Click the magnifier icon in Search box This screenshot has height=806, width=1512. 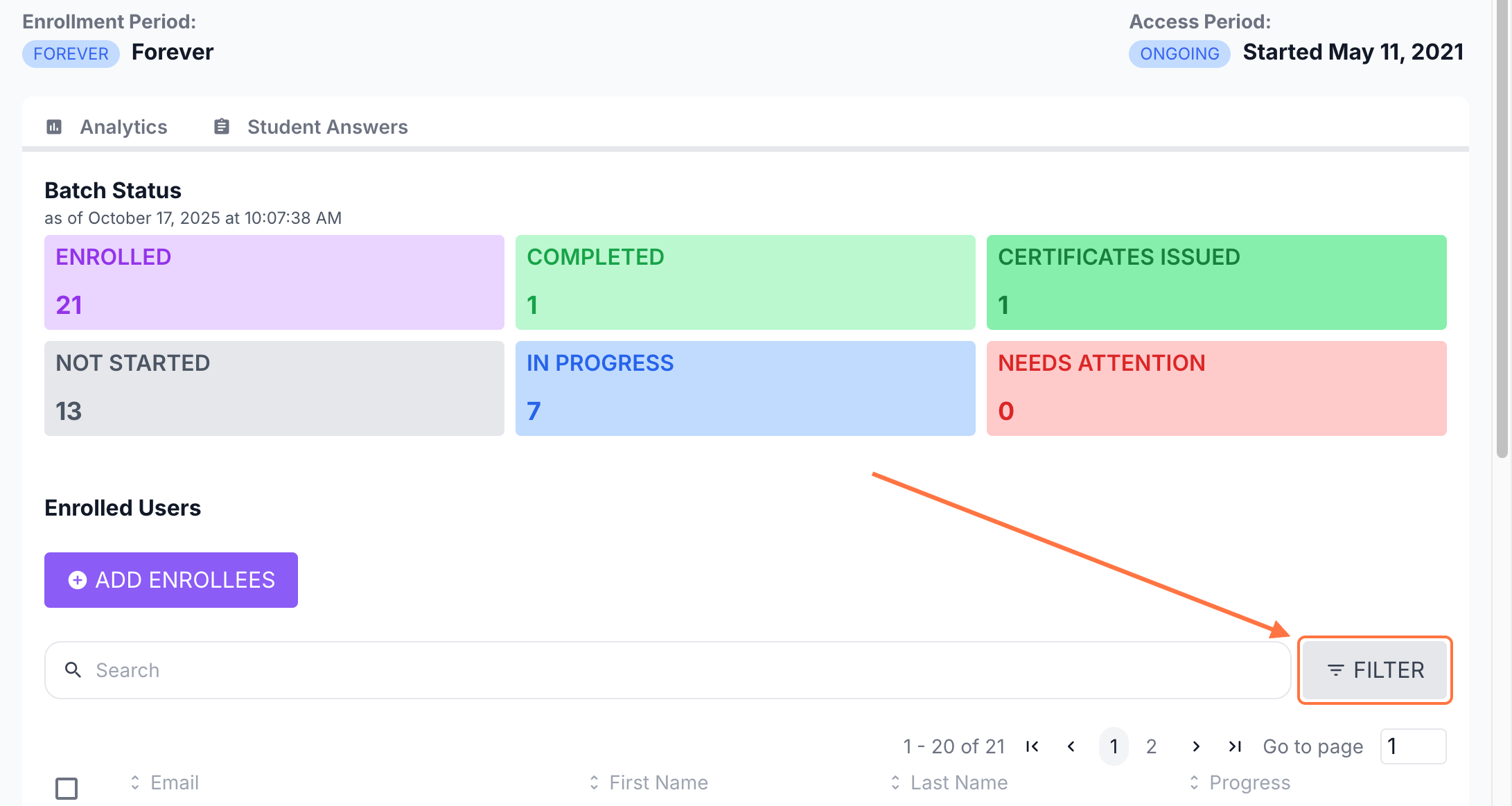pos(73,669)
